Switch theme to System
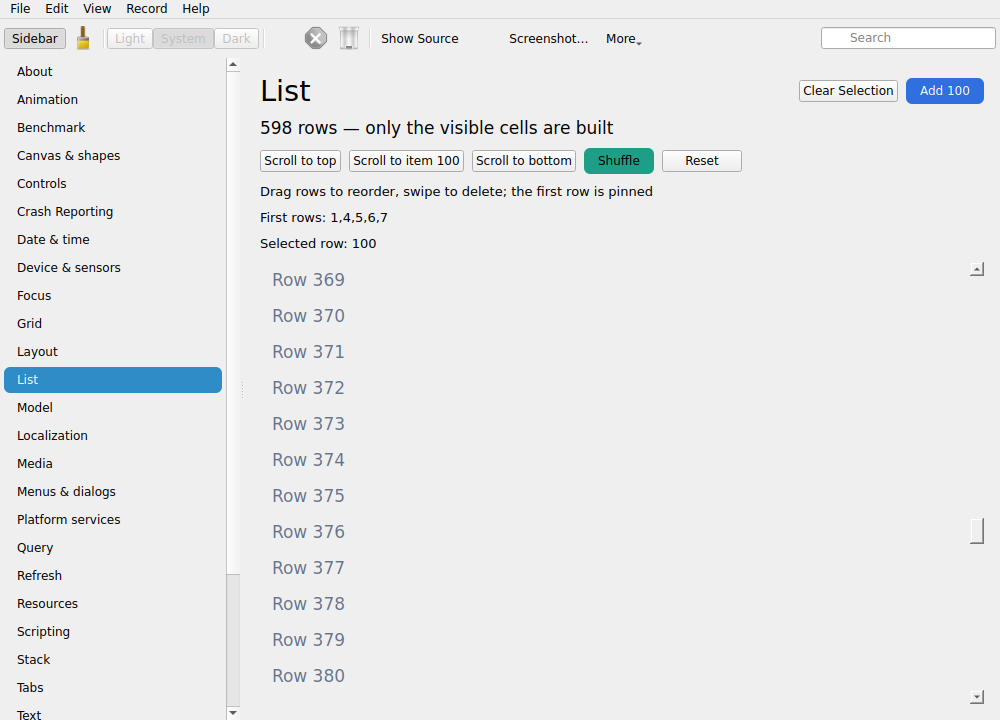Image resolution: width=1000 pixels, height=720 pixels. point(183,38)
